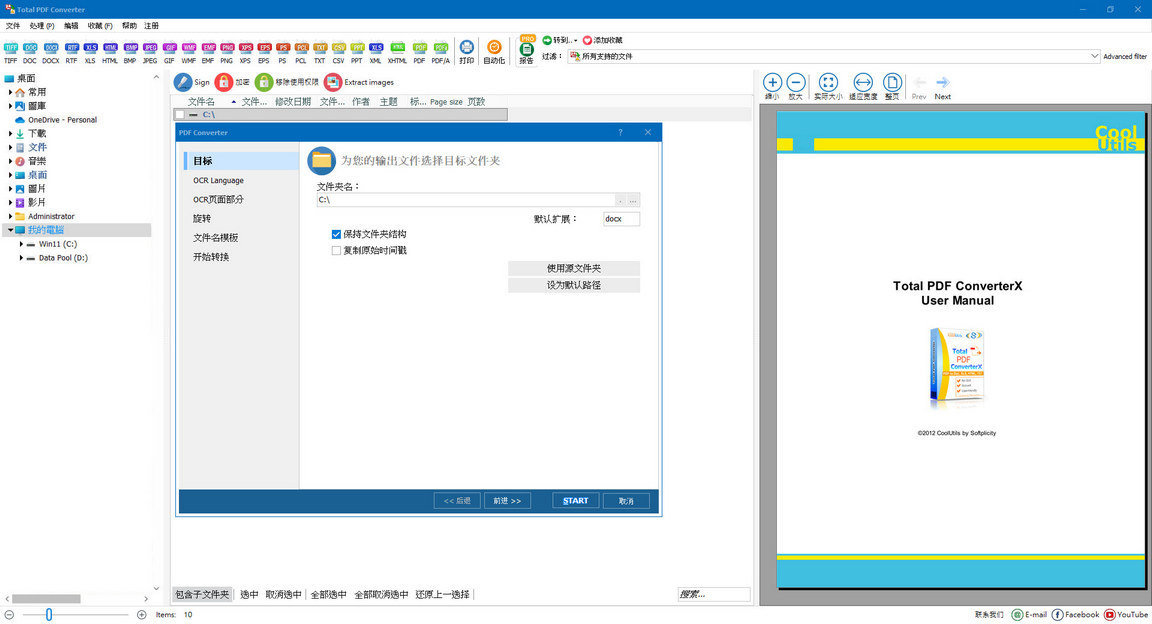Open the 处理 (P) menu
1152x624 pixels.
click(42, 26)
